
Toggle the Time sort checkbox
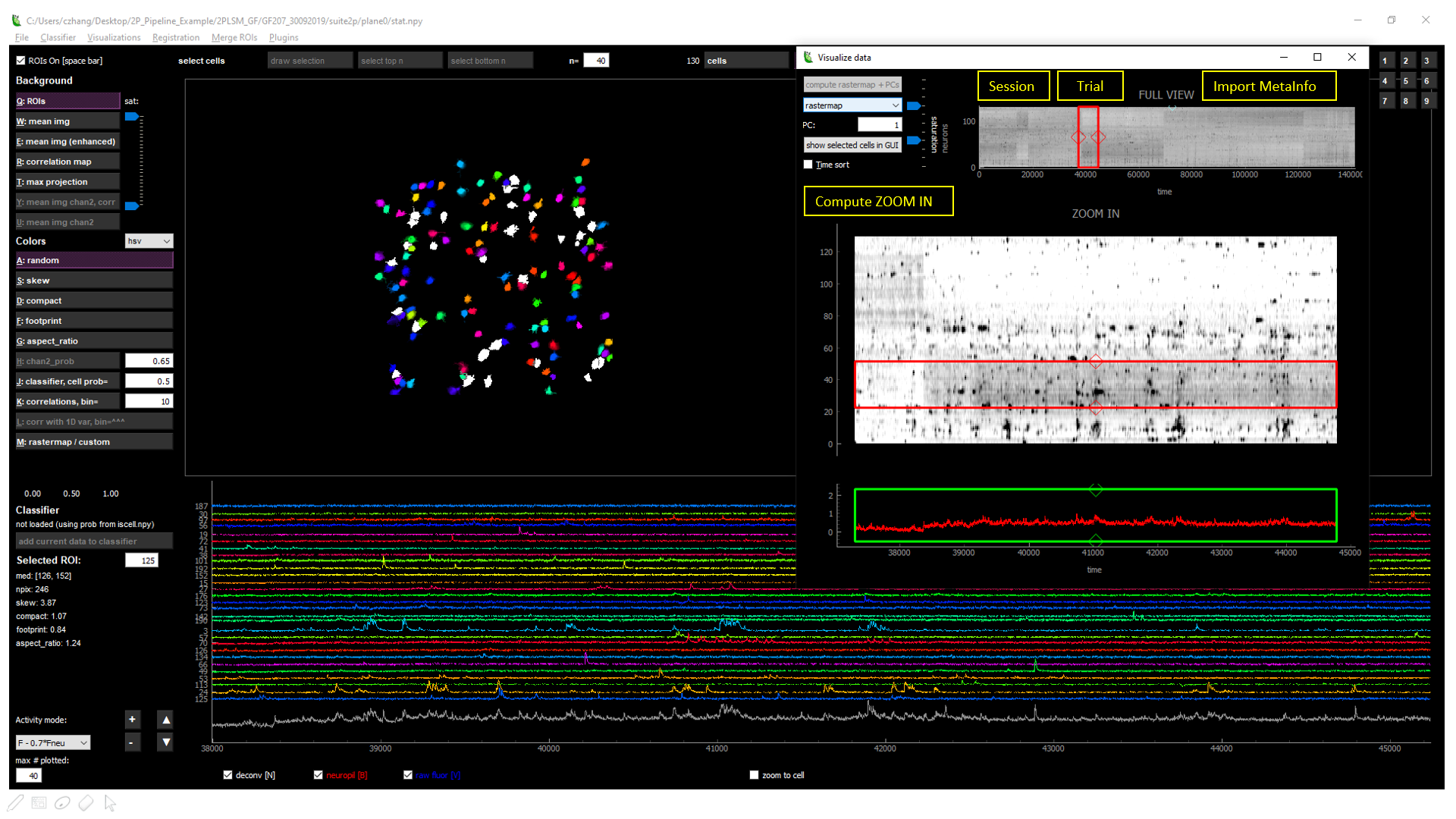click(808, 165)
